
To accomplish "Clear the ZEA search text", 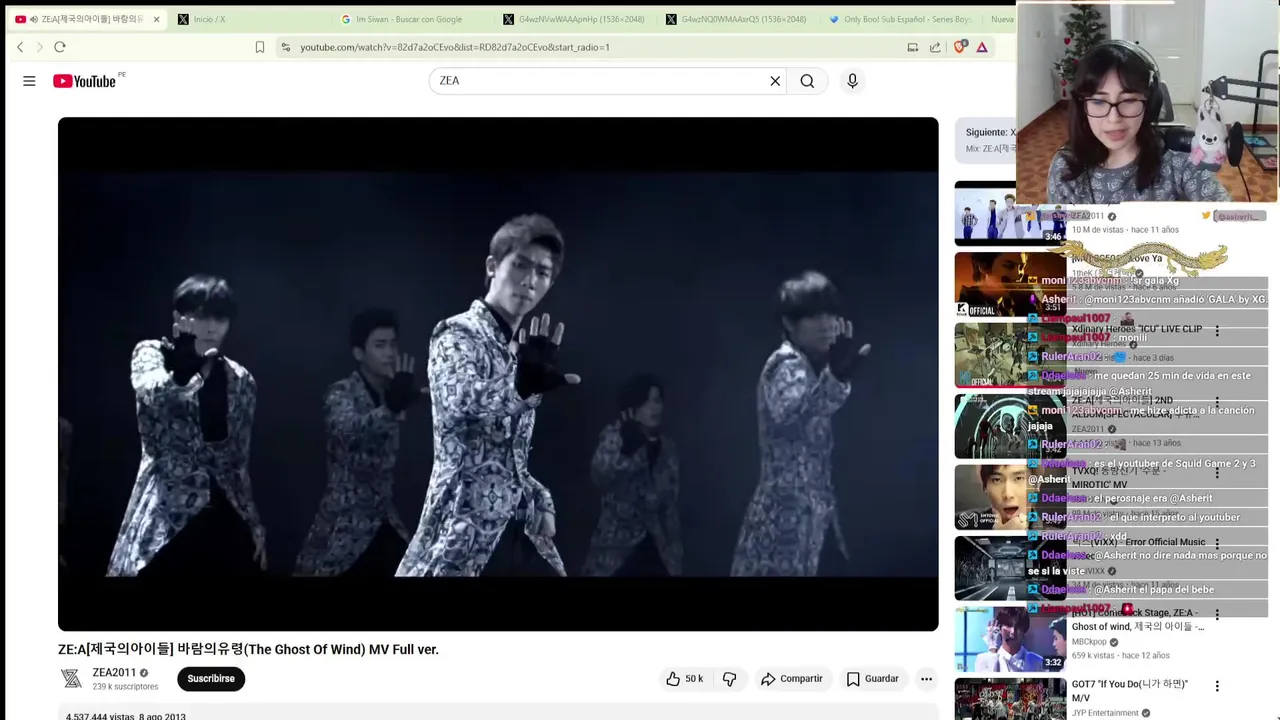I will pyautogui.click(x=774, y=81).
